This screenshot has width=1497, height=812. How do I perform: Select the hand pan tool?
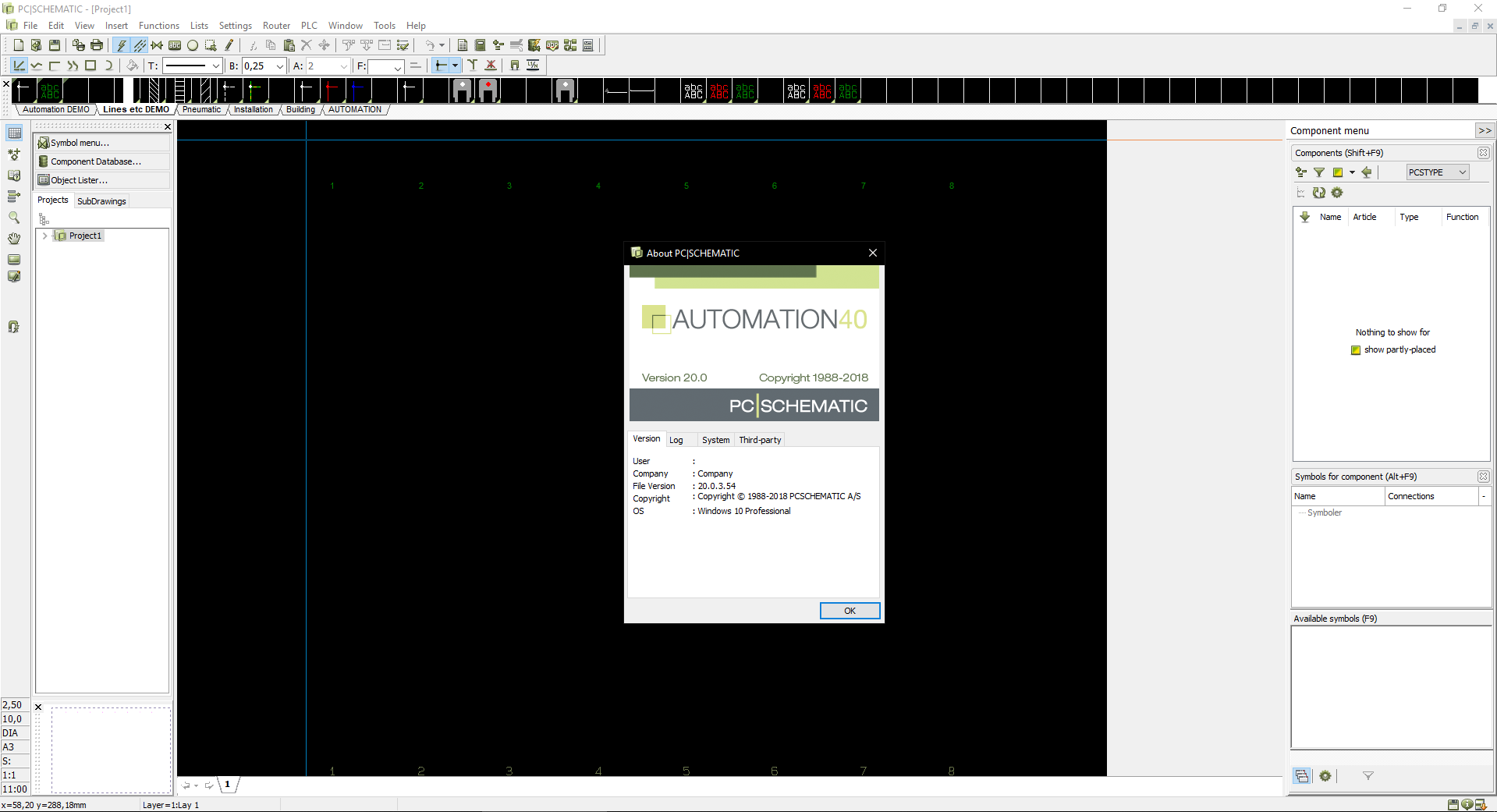[14, 239]
